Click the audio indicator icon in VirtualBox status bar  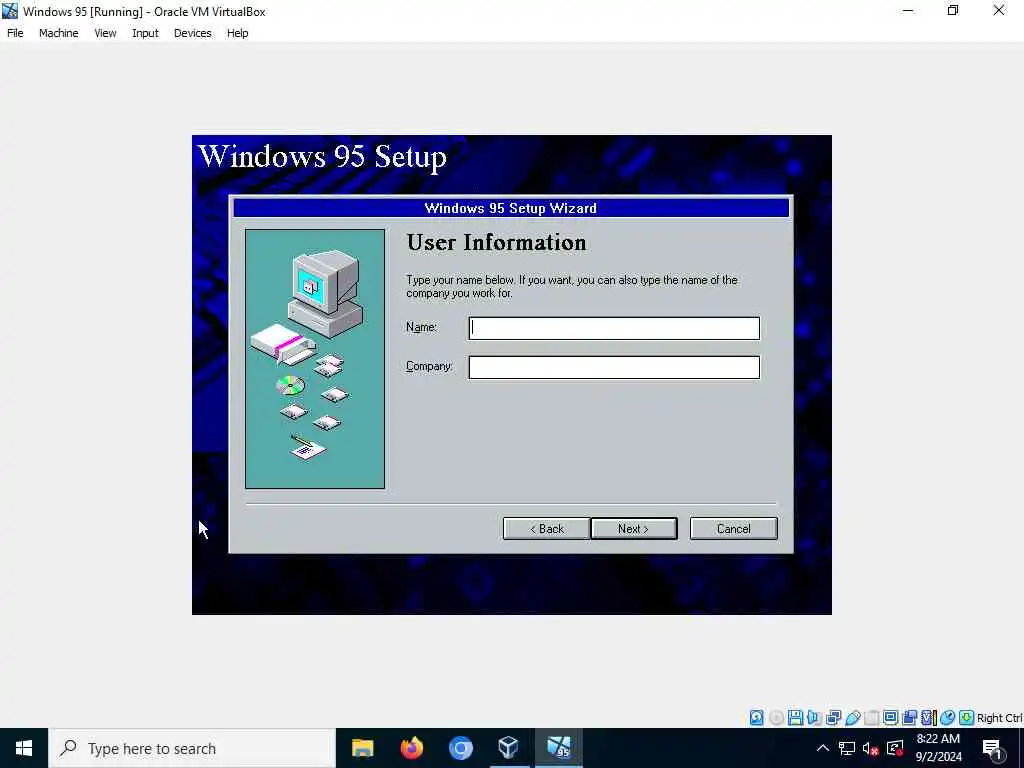(814, 718)
